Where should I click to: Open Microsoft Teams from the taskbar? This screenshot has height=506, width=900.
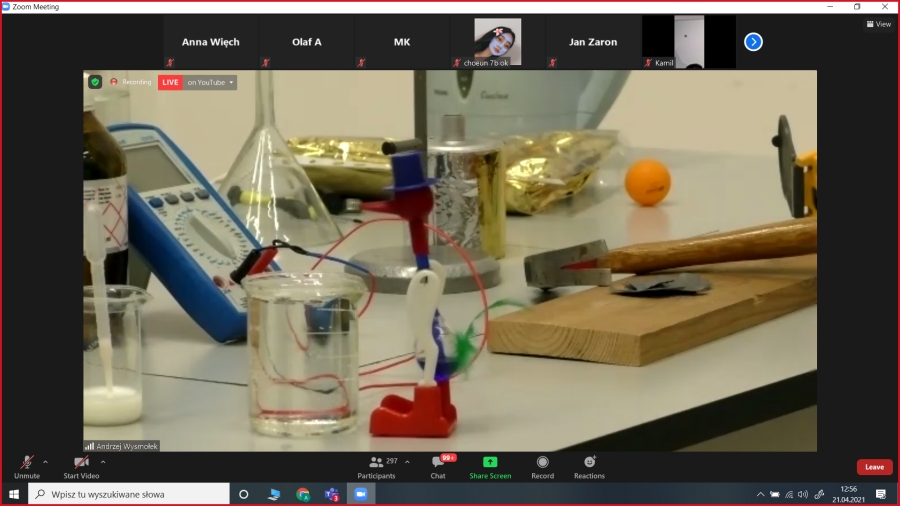(331, 494)
